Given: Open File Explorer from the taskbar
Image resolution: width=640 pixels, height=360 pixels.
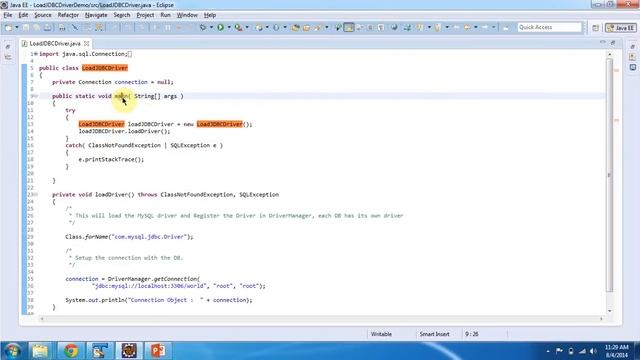Looking at the screenshot, I should tap(40, 351).
